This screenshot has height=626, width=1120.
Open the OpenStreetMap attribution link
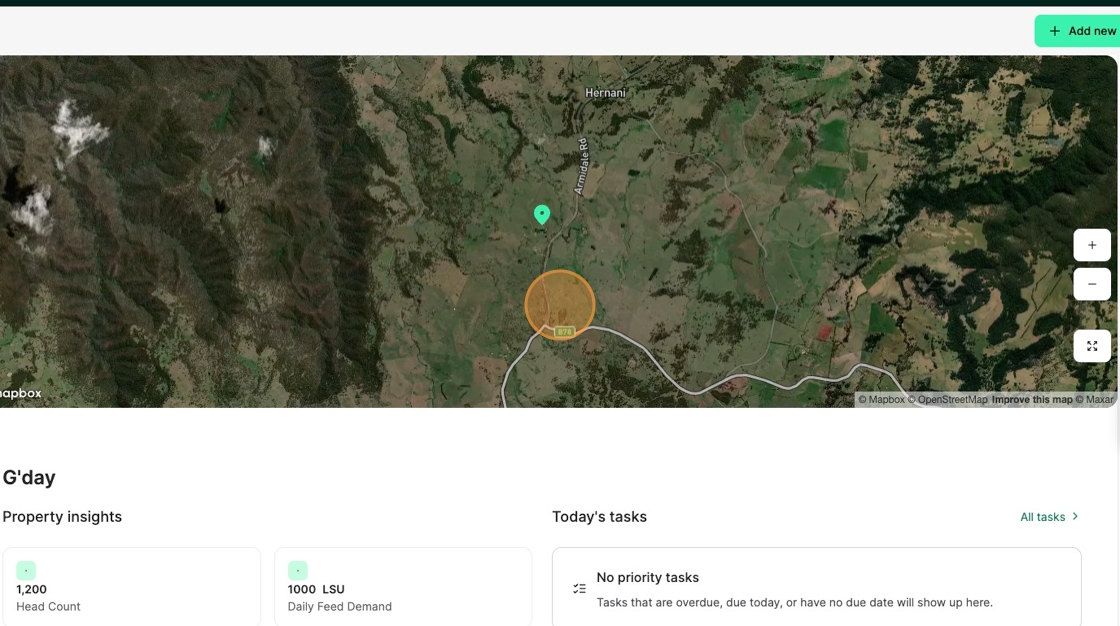[x=948, y=399]
